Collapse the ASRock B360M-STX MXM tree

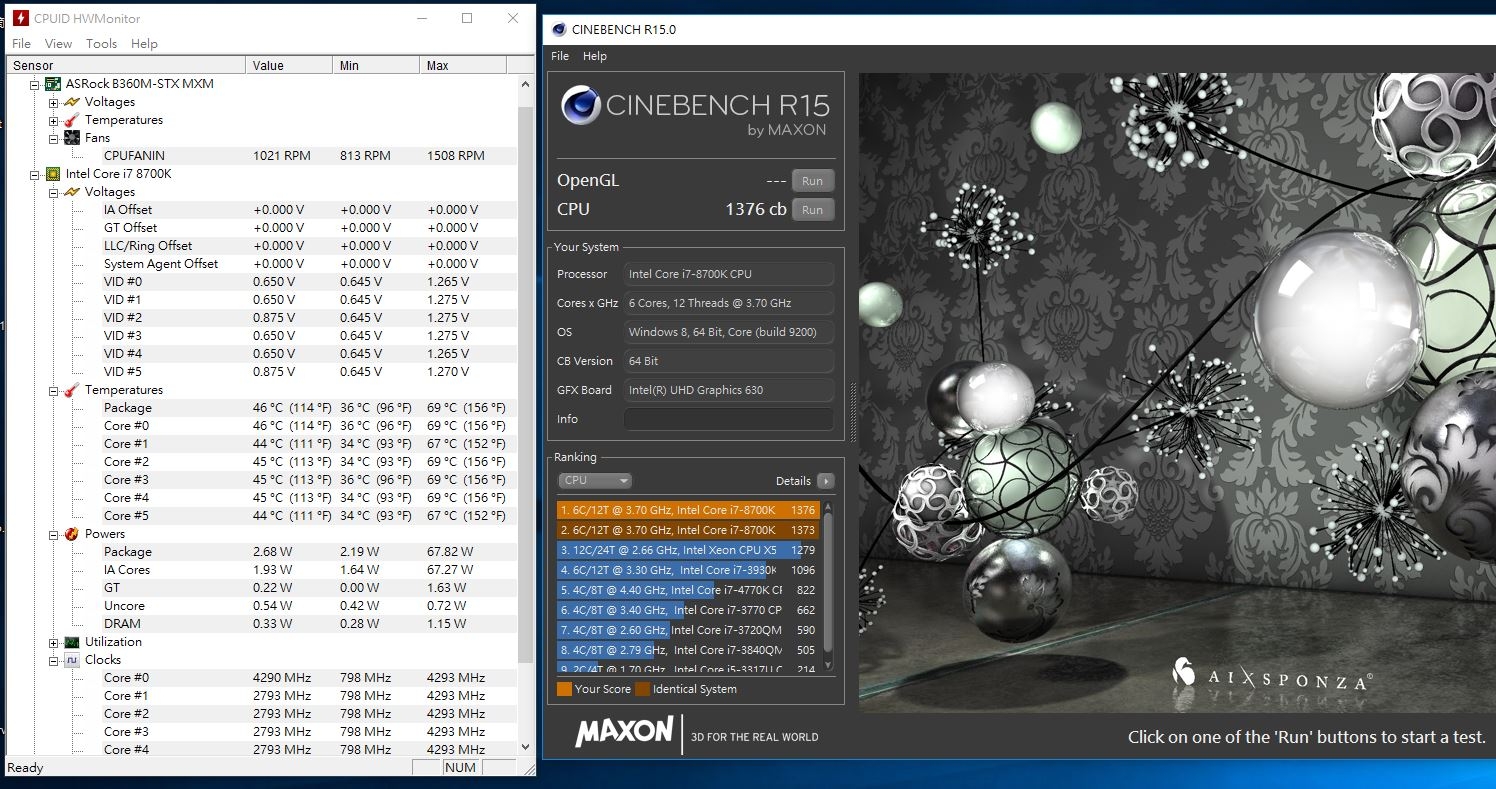[35, 84]
